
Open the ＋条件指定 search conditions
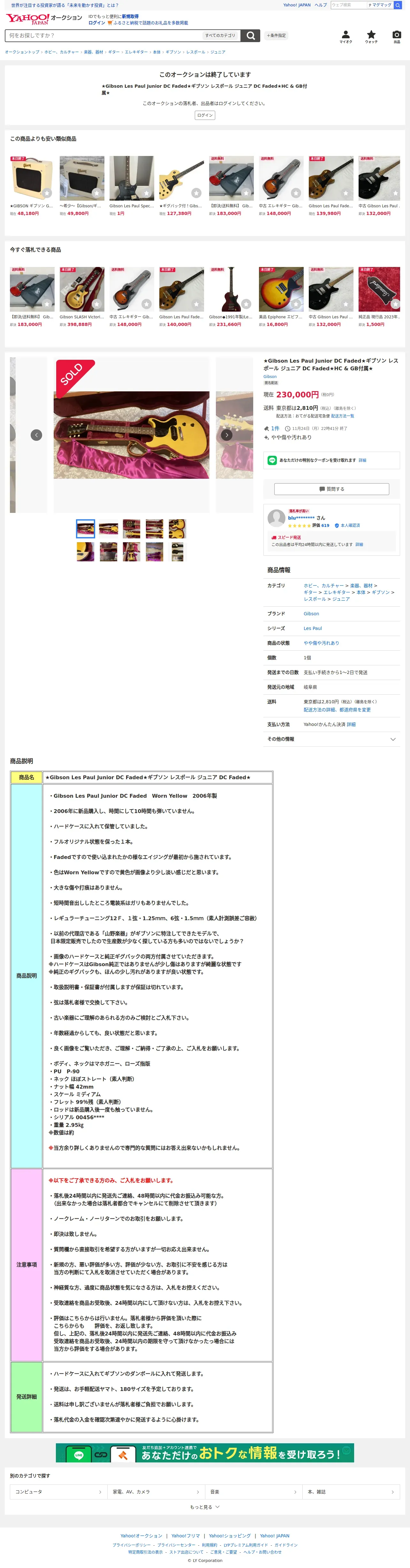(276, 35)
